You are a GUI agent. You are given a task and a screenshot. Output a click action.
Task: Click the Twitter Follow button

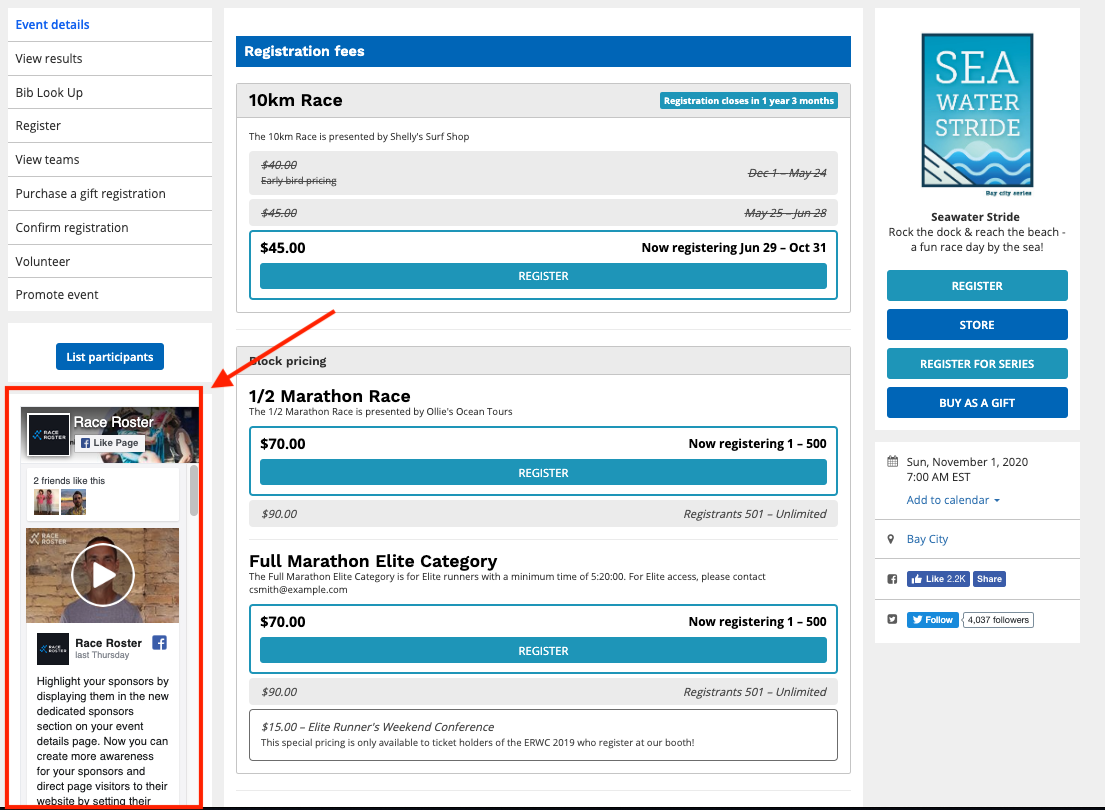coord(932,620)
